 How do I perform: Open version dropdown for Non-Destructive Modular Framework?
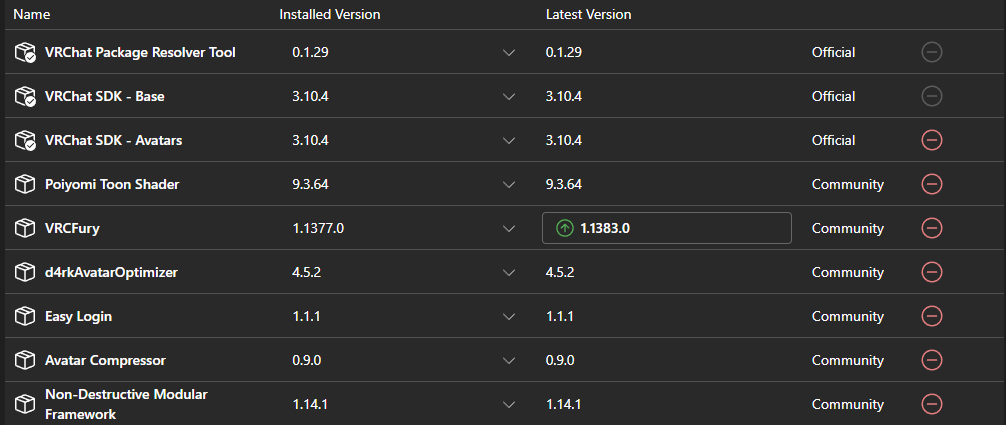tap(509, 404)
